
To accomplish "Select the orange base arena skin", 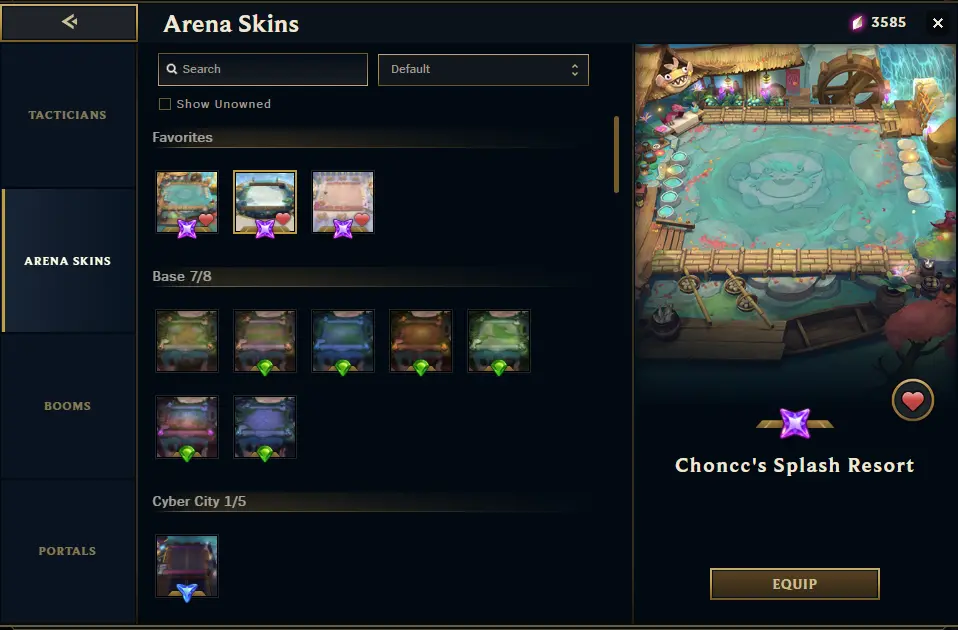I will click(421, 341).
